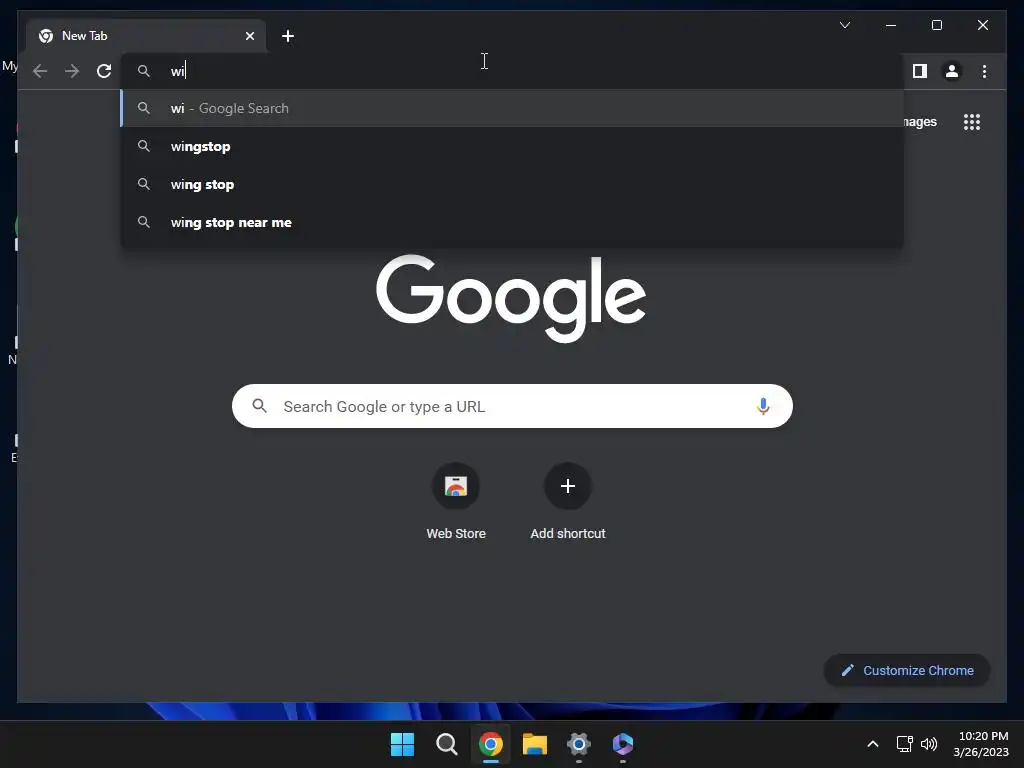Choose the "wing stop near me" suggestion
Screen dimensions: 1024x768
[512, 222]
